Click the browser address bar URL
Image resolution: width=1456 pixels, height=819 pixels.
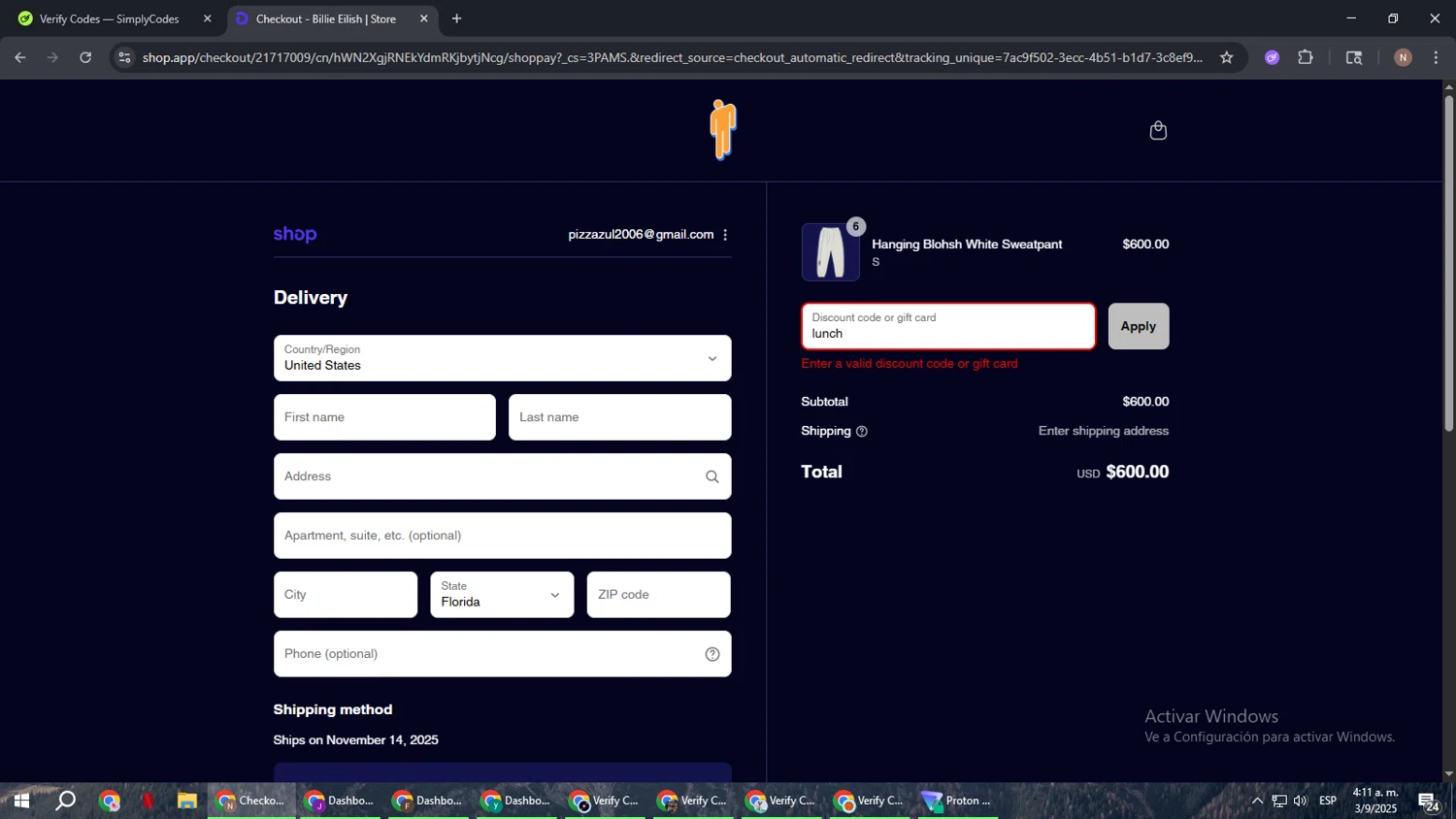click(672, 57)
